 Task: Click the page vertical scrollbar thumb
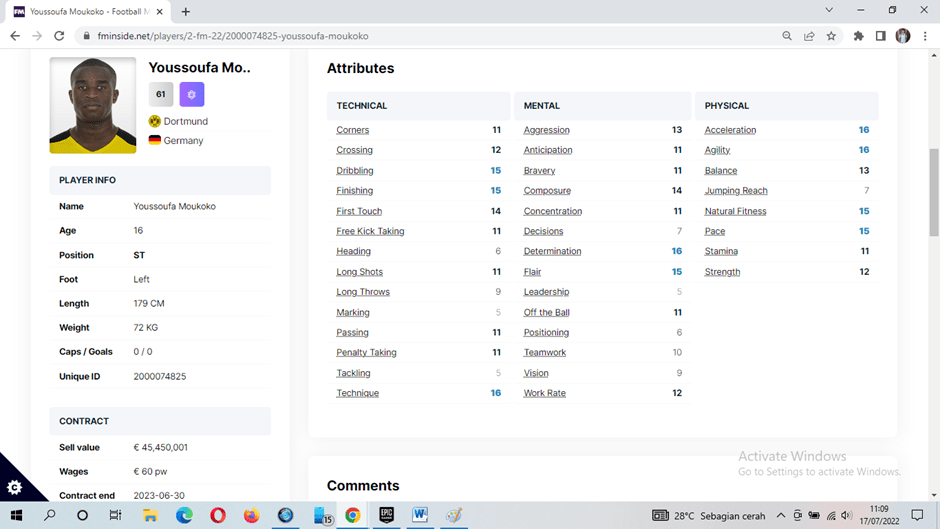934,192
